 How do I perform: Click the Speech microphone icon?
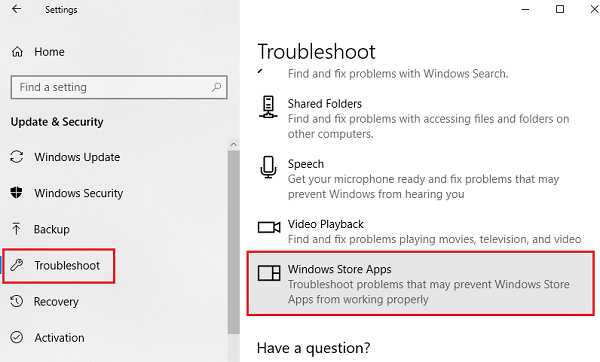[x=268, y=167]
